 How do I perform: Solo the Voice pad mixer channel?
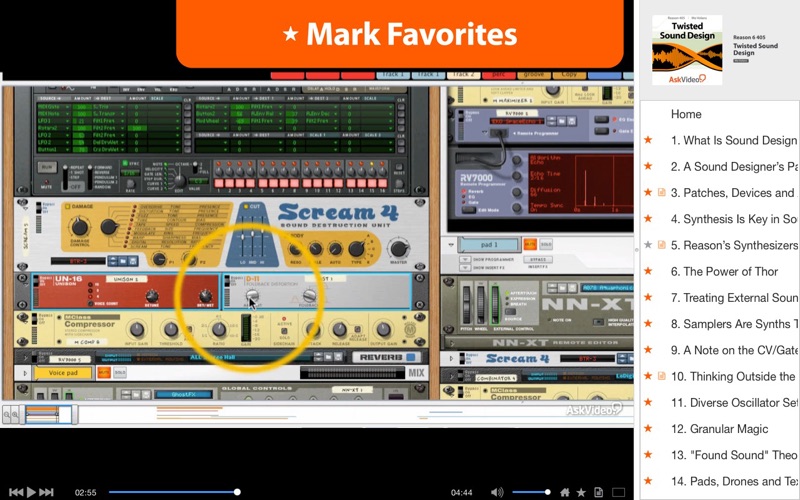pyautogui.click(x=120, y=373)
